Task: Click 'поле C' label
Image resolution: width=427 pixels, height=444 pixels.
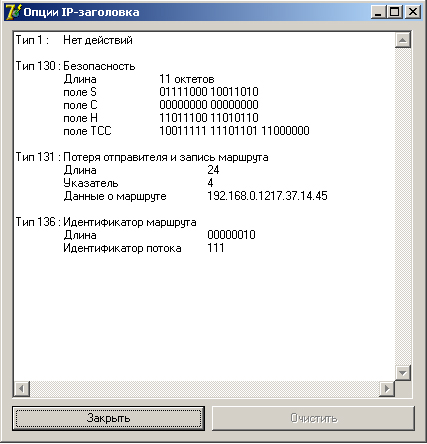Action: click(80, 105)
